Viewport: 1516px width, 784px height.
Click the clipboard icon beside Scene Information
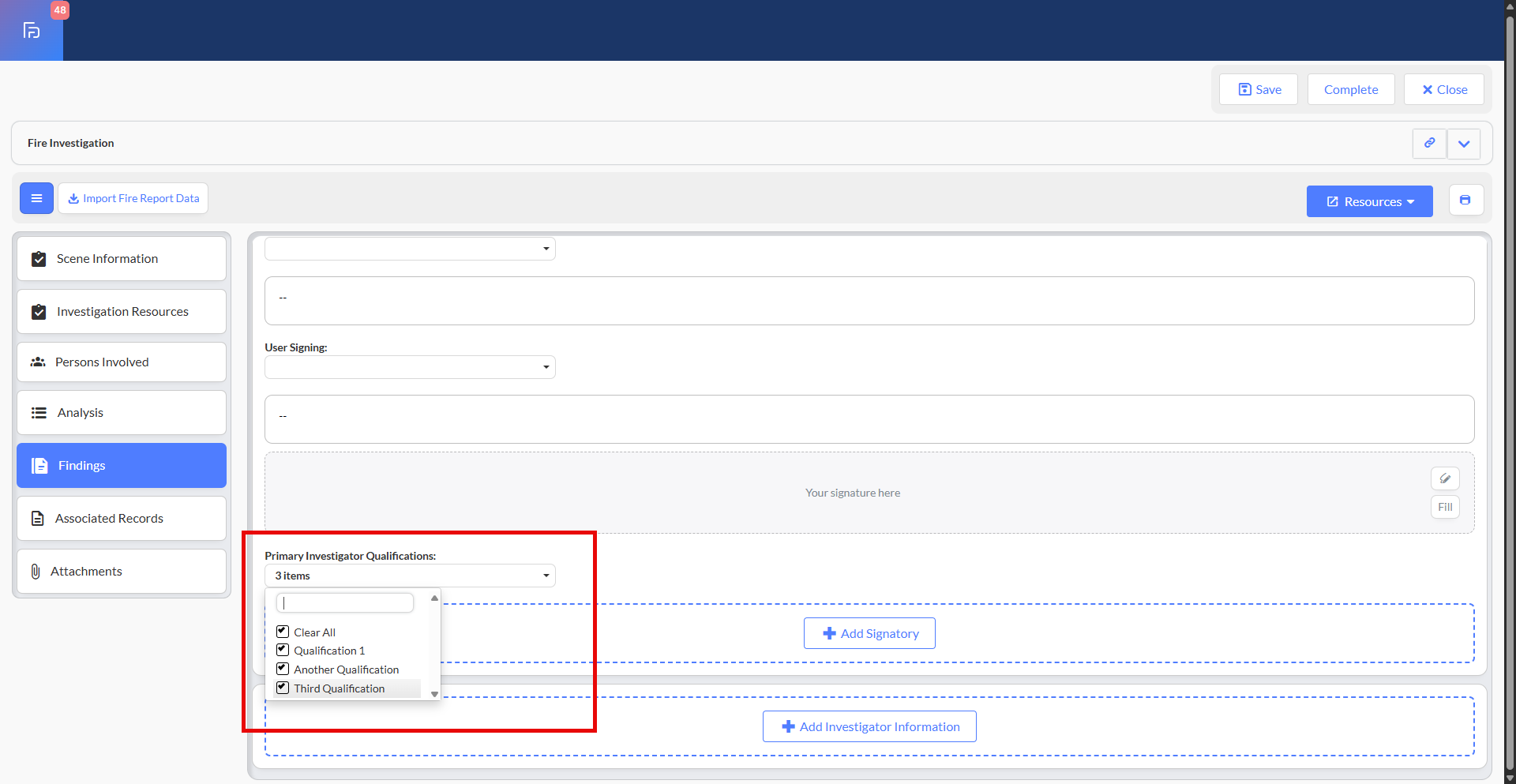click(39, 259)
